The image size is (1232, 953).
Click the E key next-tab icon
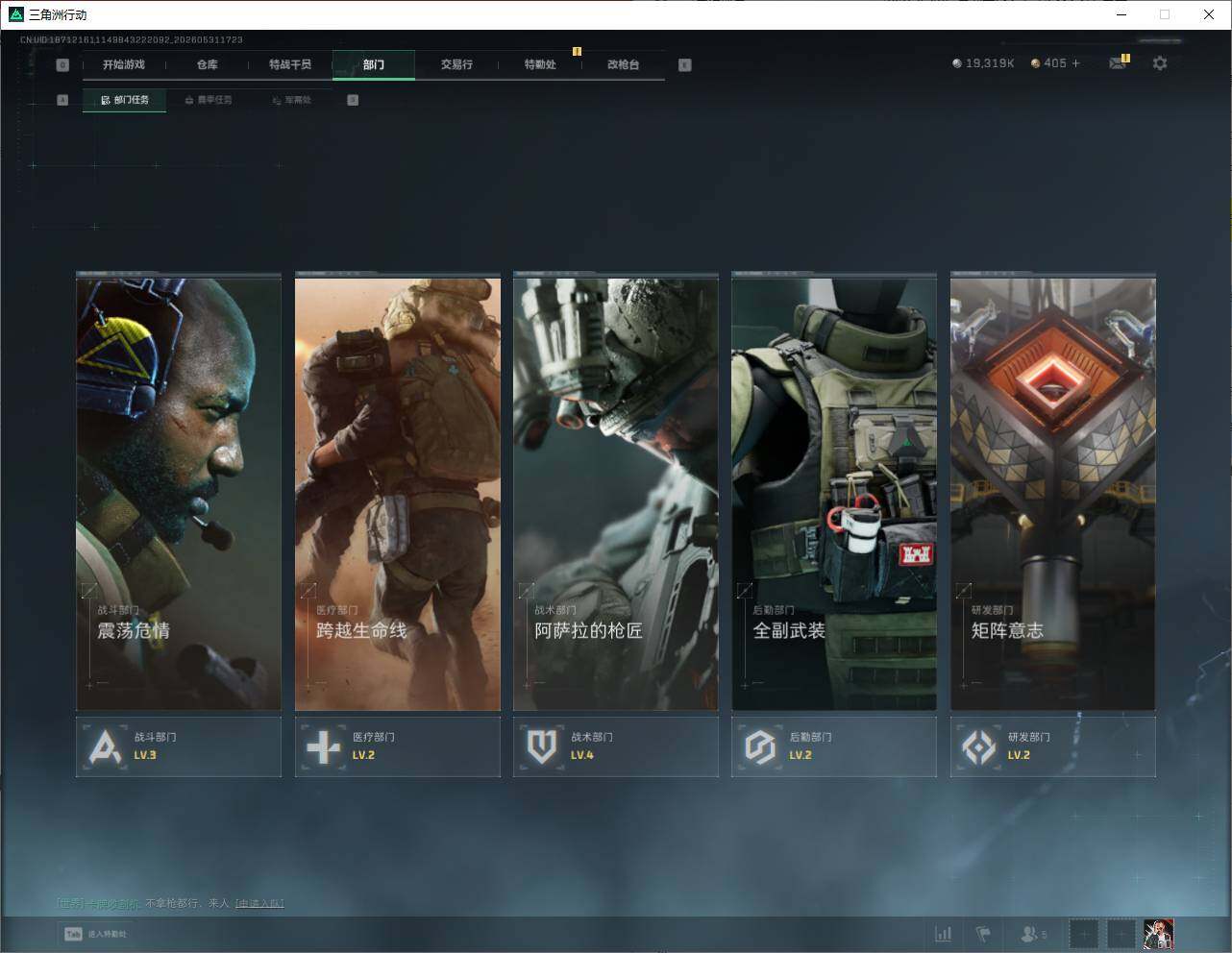pos(684,65)
